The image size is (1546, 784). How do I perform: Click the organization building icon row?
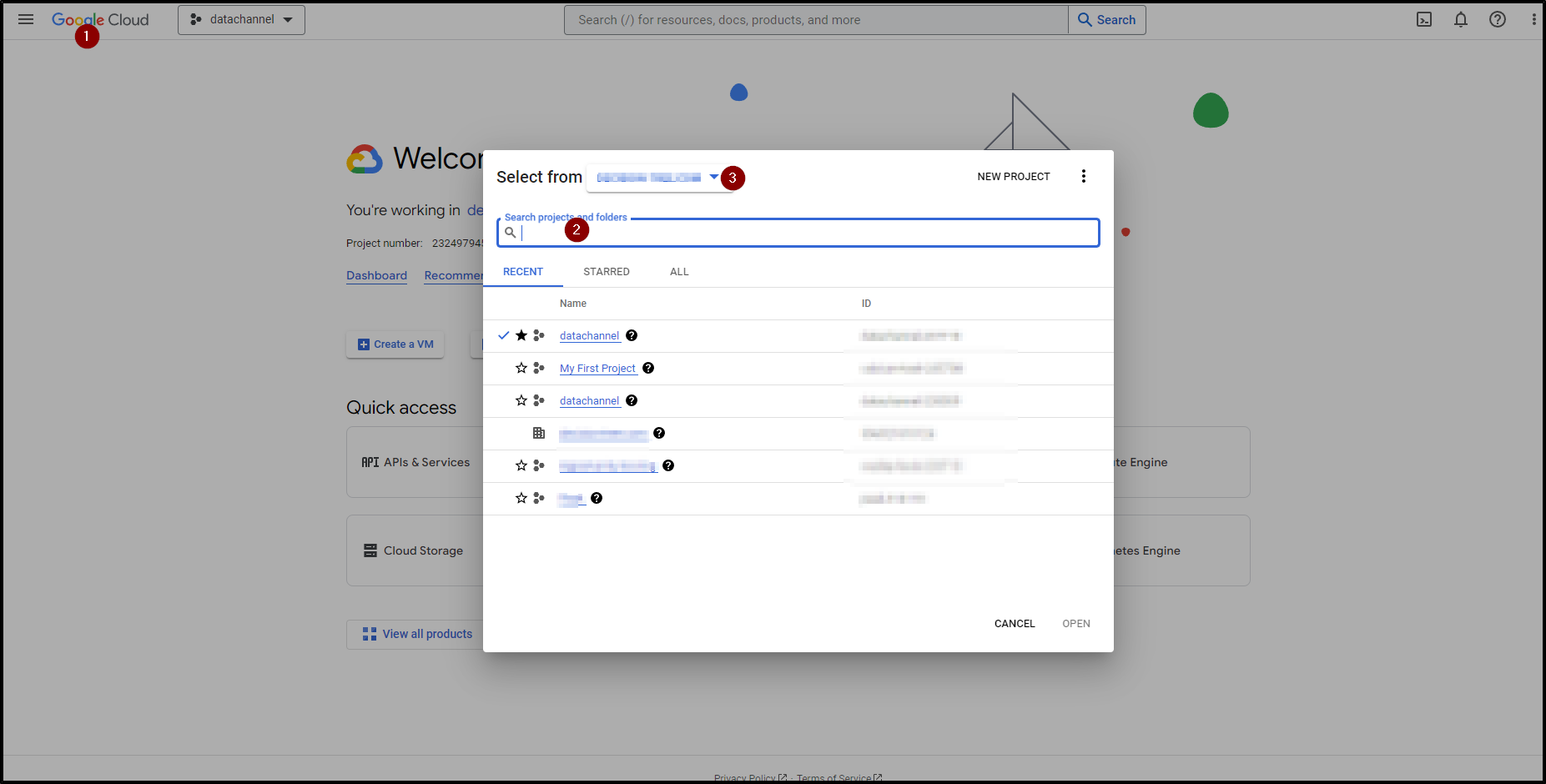(x=539, y=433)
